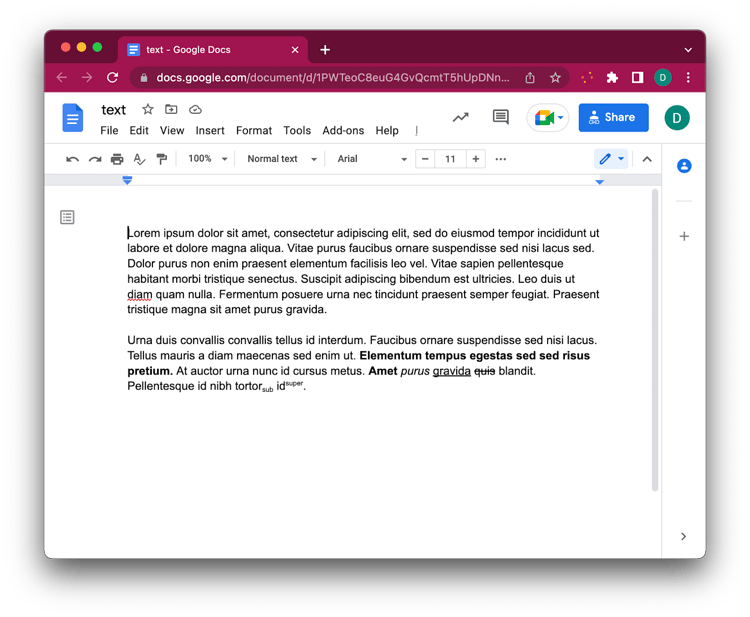Click the blue Share button

click(613, 117)
